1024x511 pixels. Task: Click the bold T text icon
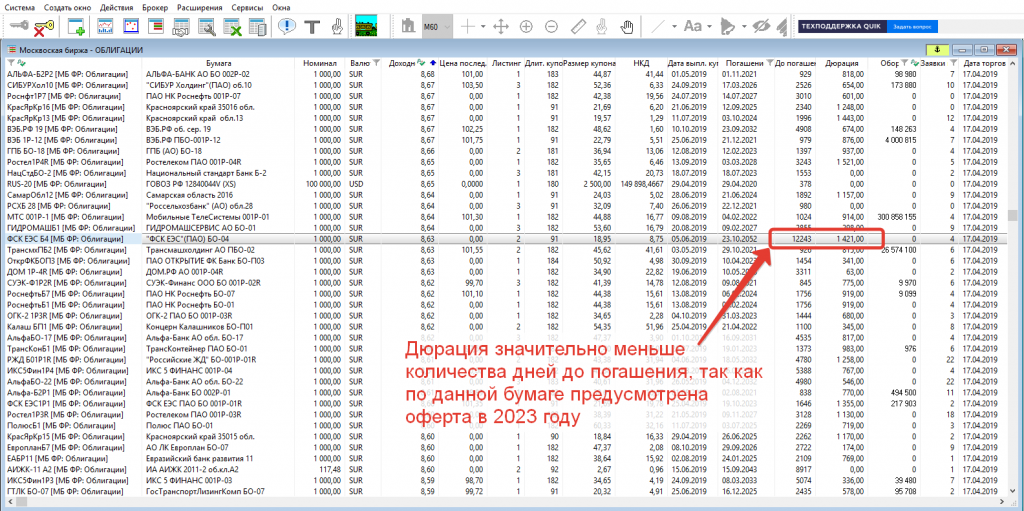pyautogui.click(x=311, y=27)
